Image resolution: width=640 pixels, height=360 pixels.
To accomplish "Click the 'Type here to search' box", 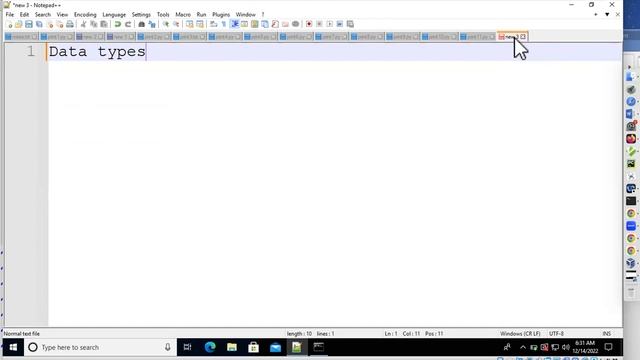I will [100, 347].
